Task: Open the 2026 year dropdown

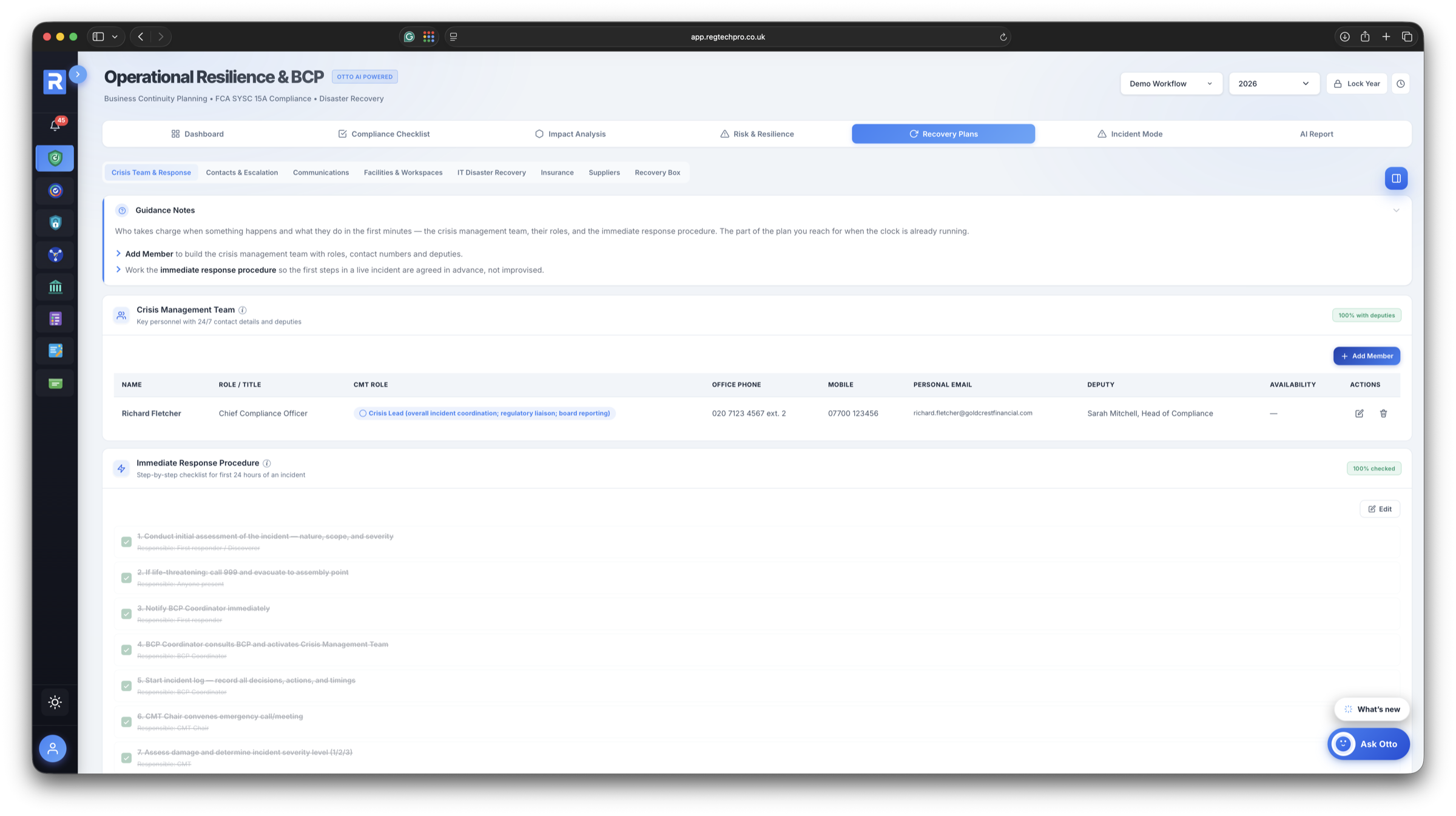Action: (1273, 84)
